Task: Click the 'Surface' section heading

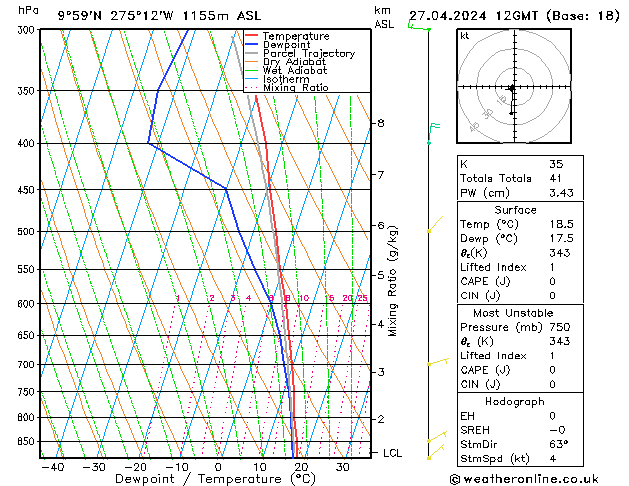Action: (x=515, y=210)
